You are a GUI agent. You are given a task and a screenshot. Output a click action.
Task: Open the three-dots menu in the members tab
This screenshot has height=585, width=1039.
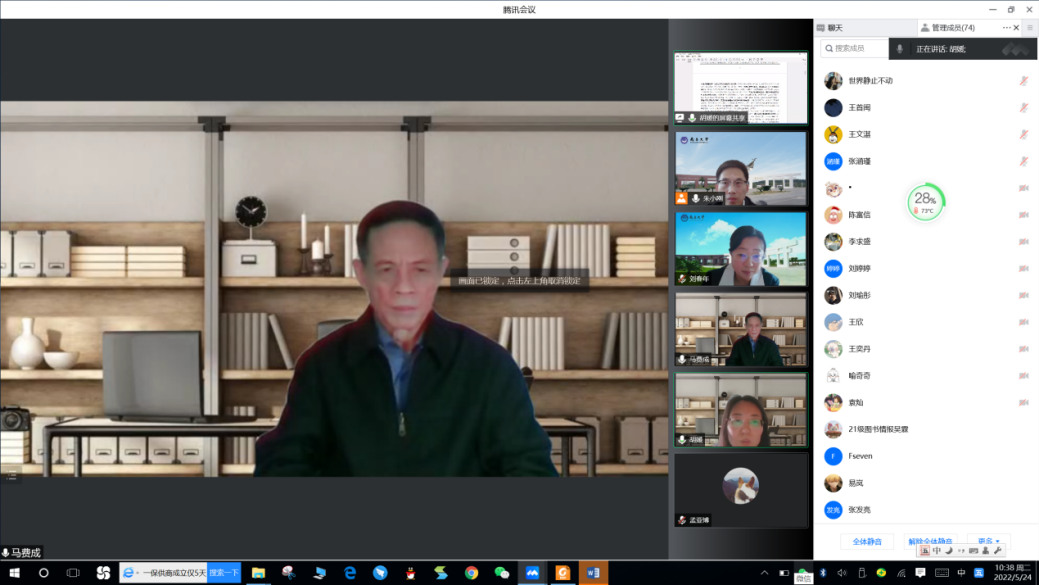[1006, 28]
